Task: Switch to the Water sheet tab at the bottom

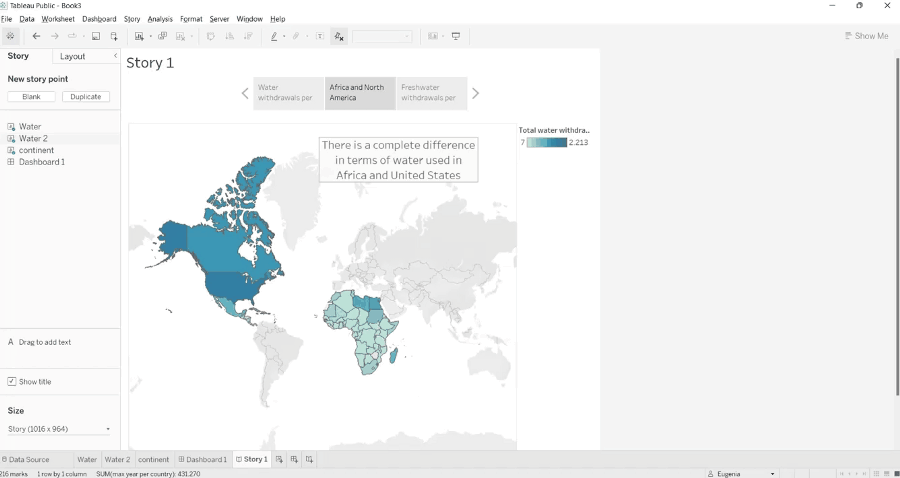Action: (x=87, y=459)
